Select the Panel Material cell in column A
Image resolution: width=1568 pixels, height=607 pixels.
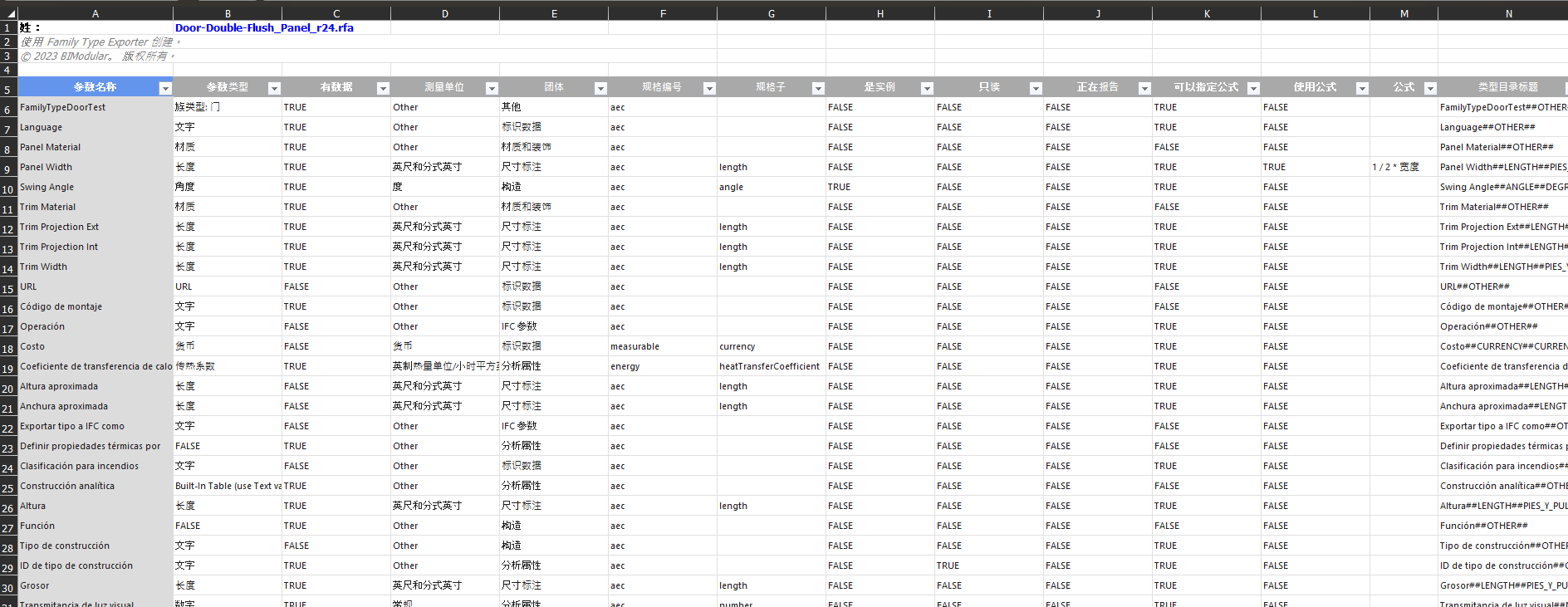point(96,147)
